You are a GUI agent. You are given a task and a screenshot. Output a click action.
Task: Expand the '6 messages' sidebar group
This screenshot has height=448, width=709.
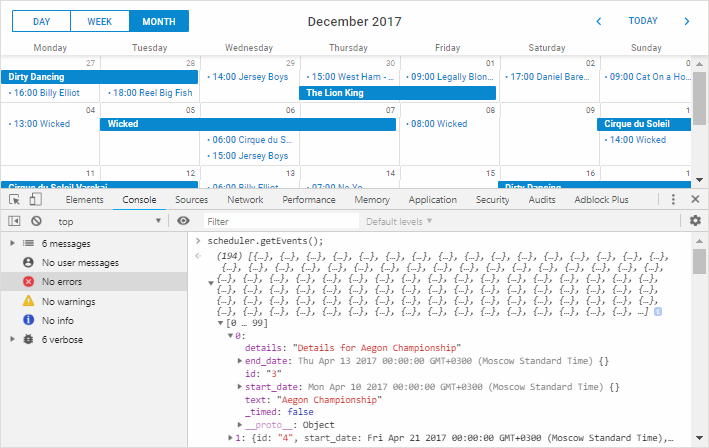tap(12, 243)
